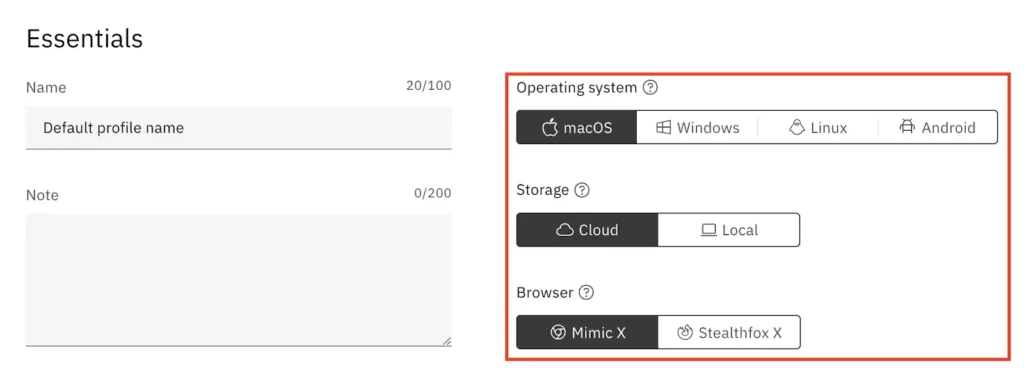Choose Local storage option
1024x380 pixels.
point(729,230)
